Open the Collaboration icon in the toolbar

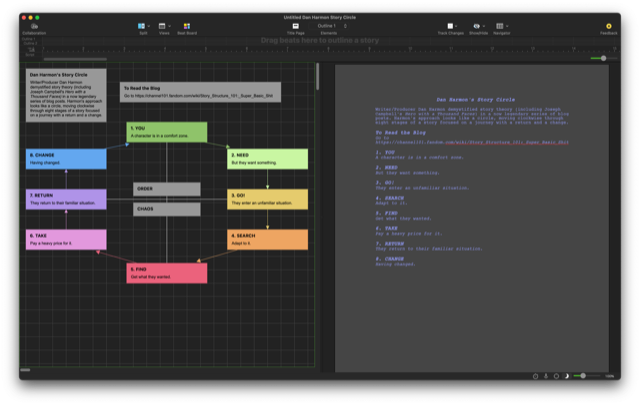pyautogui.click(x=33, y=26)
